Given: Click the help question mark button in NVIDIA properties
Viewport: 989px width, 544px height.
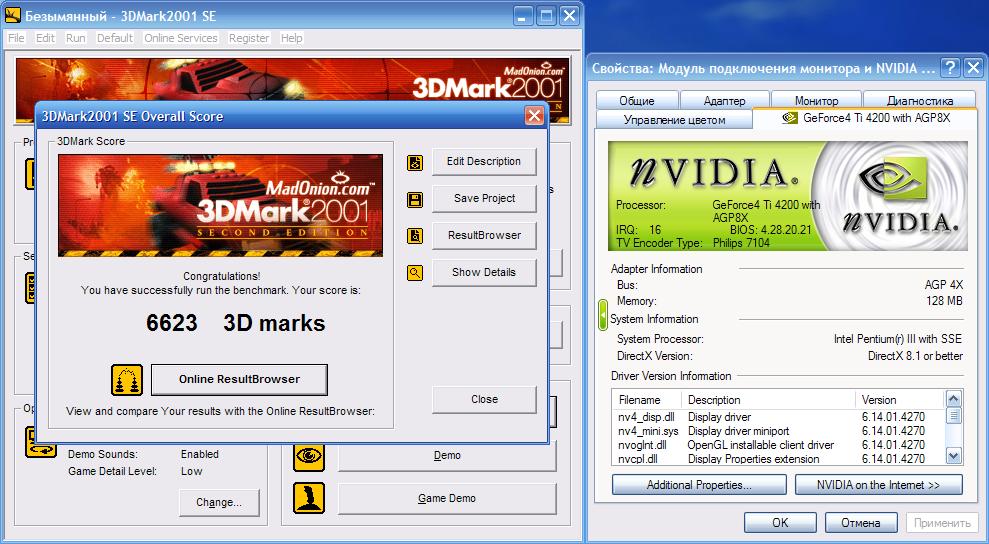Looking at the screenshot, I should pyautogui.click(x=950, y=68).
